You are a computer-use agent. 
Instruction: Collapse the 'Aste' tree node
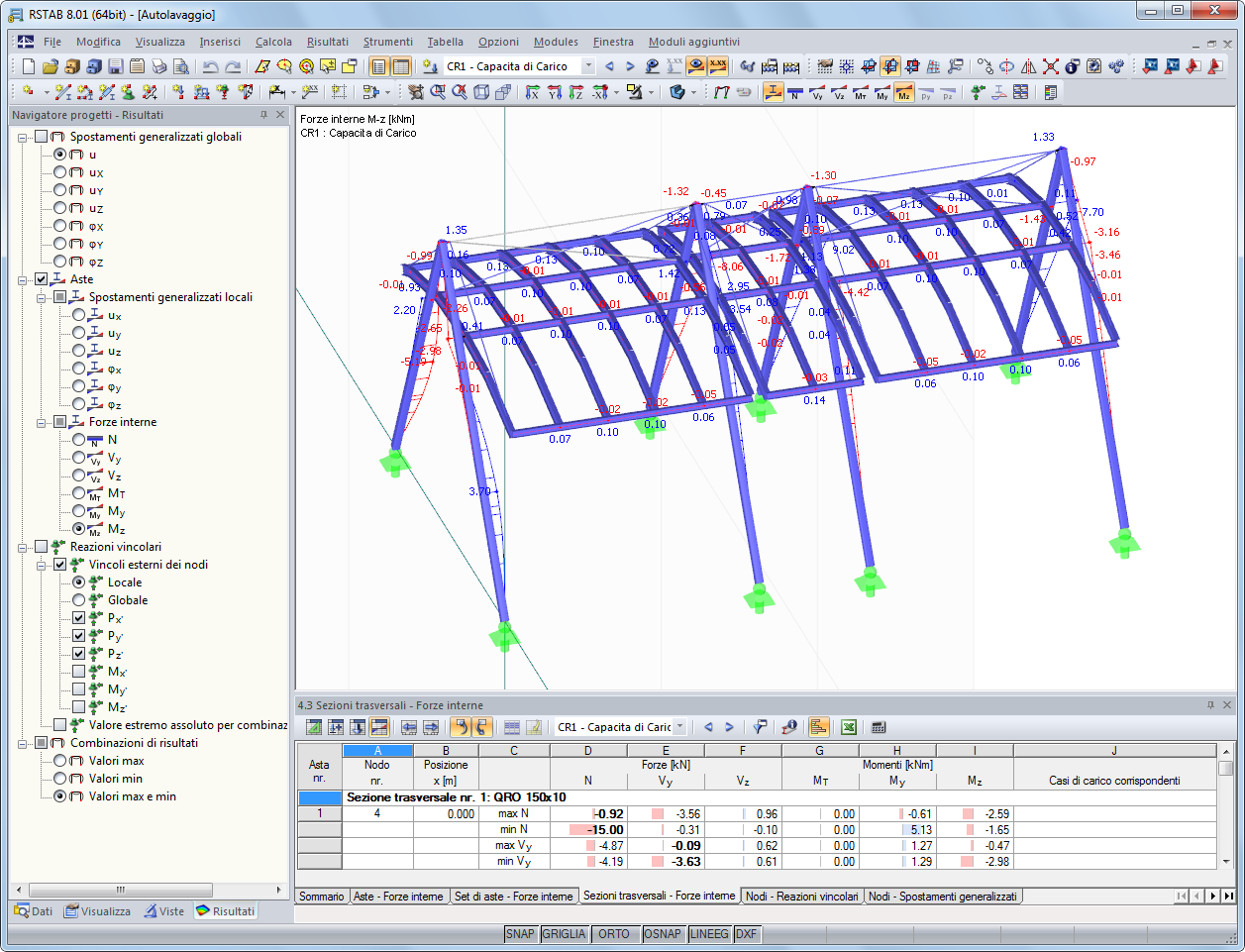(23, 279)
